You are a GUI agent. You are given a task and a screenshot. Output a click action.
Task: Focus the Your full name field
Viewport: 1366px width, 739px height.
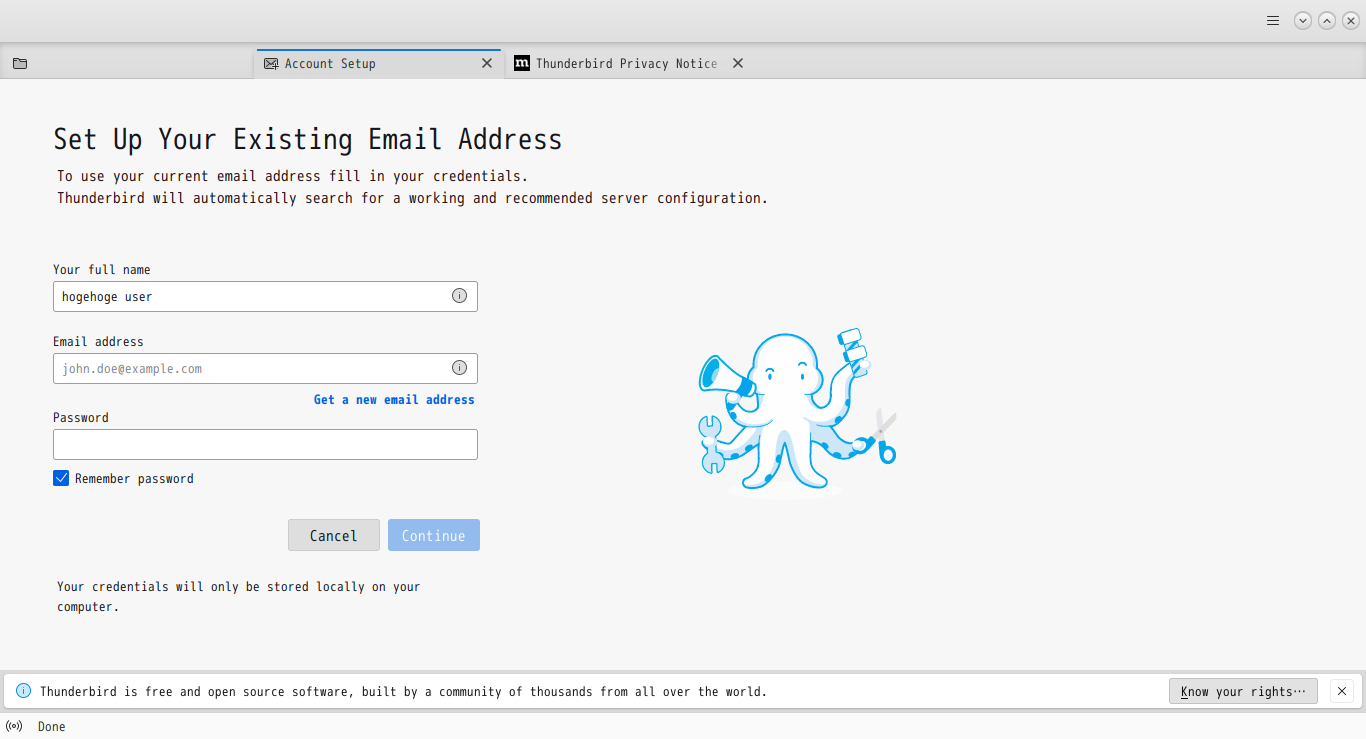[265, 296]
